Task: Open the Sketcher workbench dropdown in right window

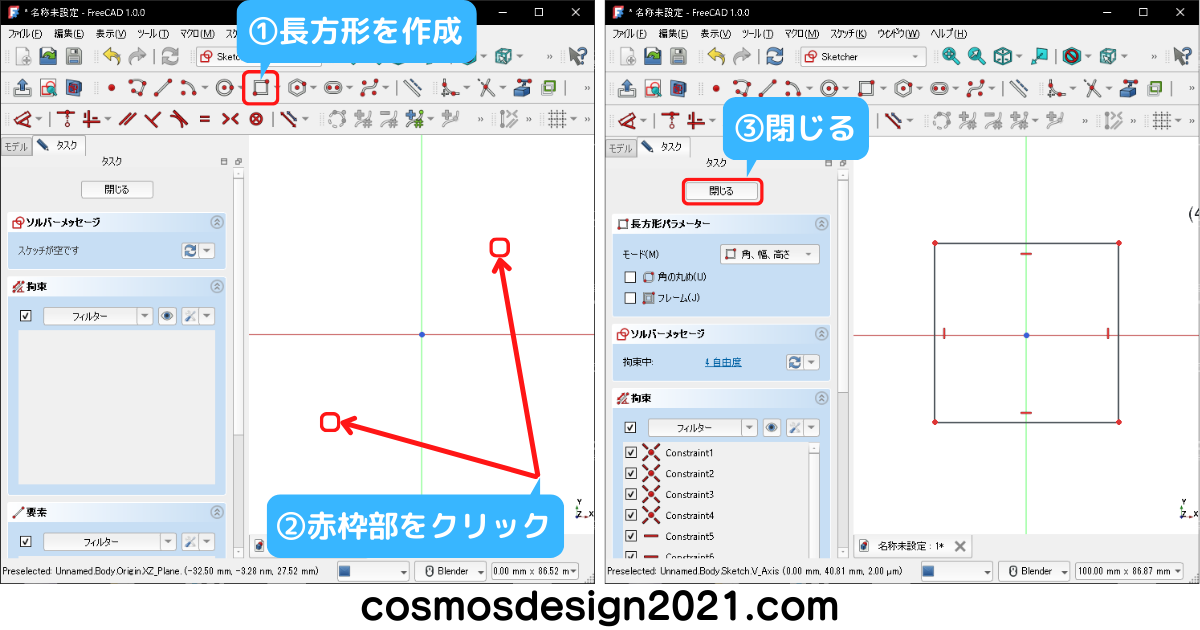Action: tap(862, 57)
